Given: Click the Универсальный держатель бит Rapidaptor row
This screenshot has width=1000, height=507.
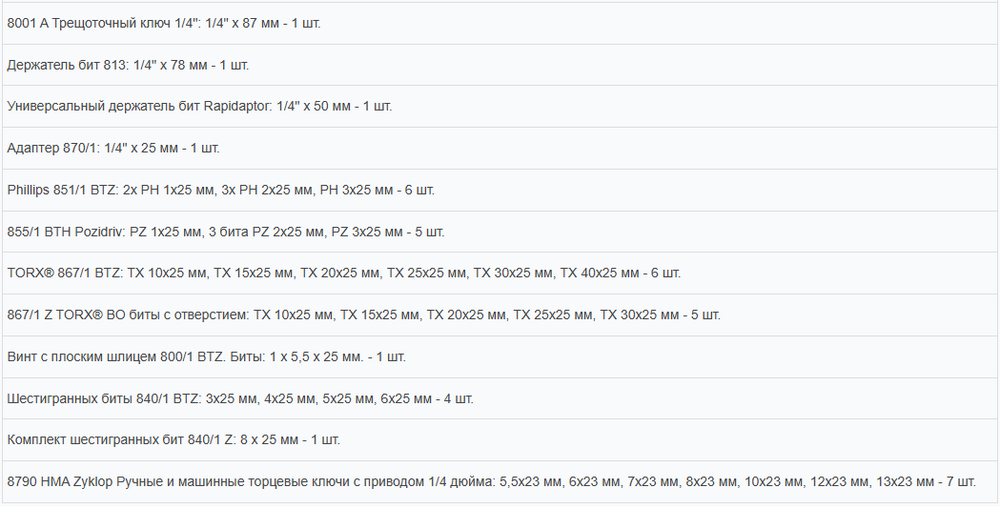Looking at the screenshot, I should click(x=500, y=107).
